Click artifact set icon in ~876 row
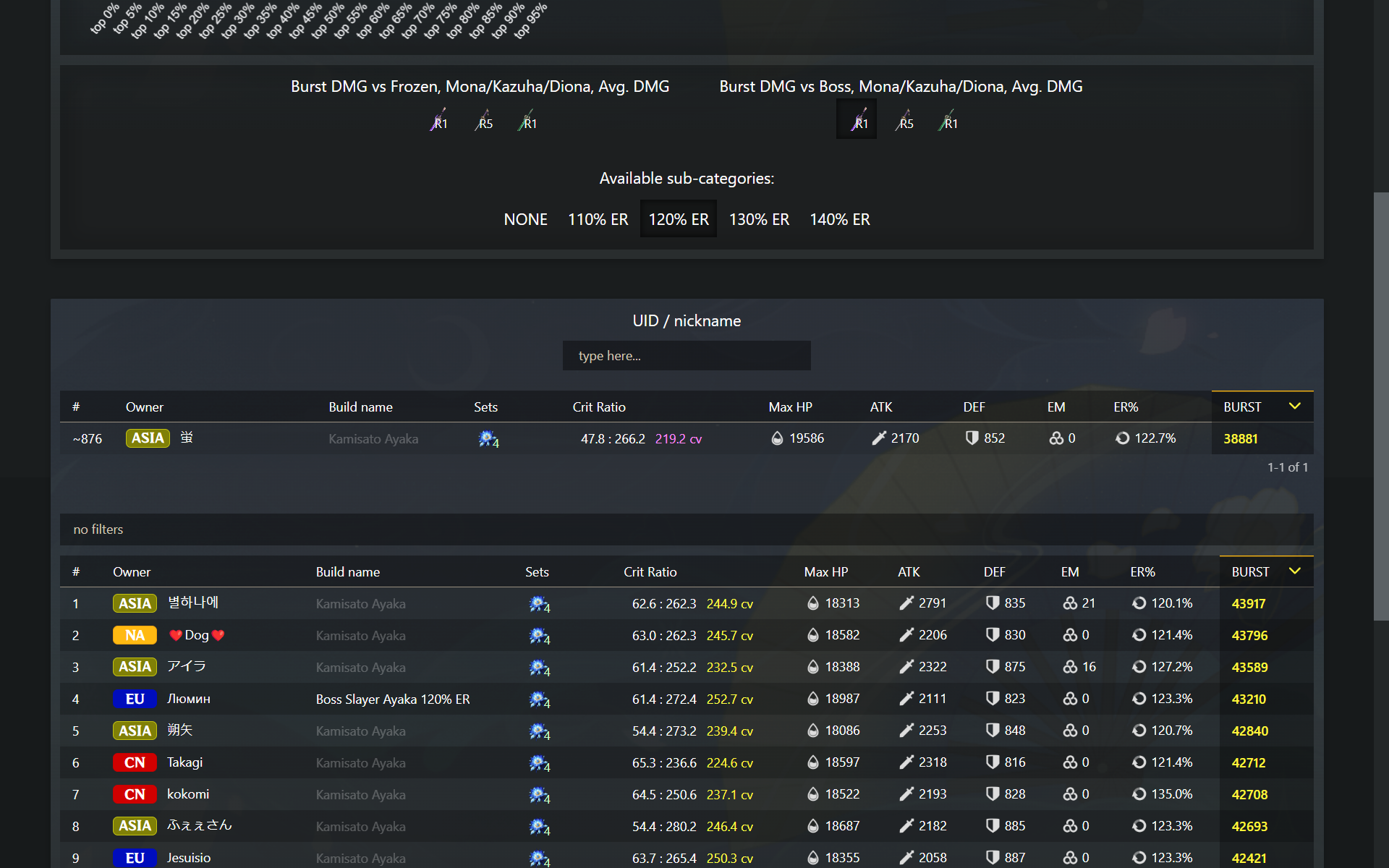 (488, 439)
